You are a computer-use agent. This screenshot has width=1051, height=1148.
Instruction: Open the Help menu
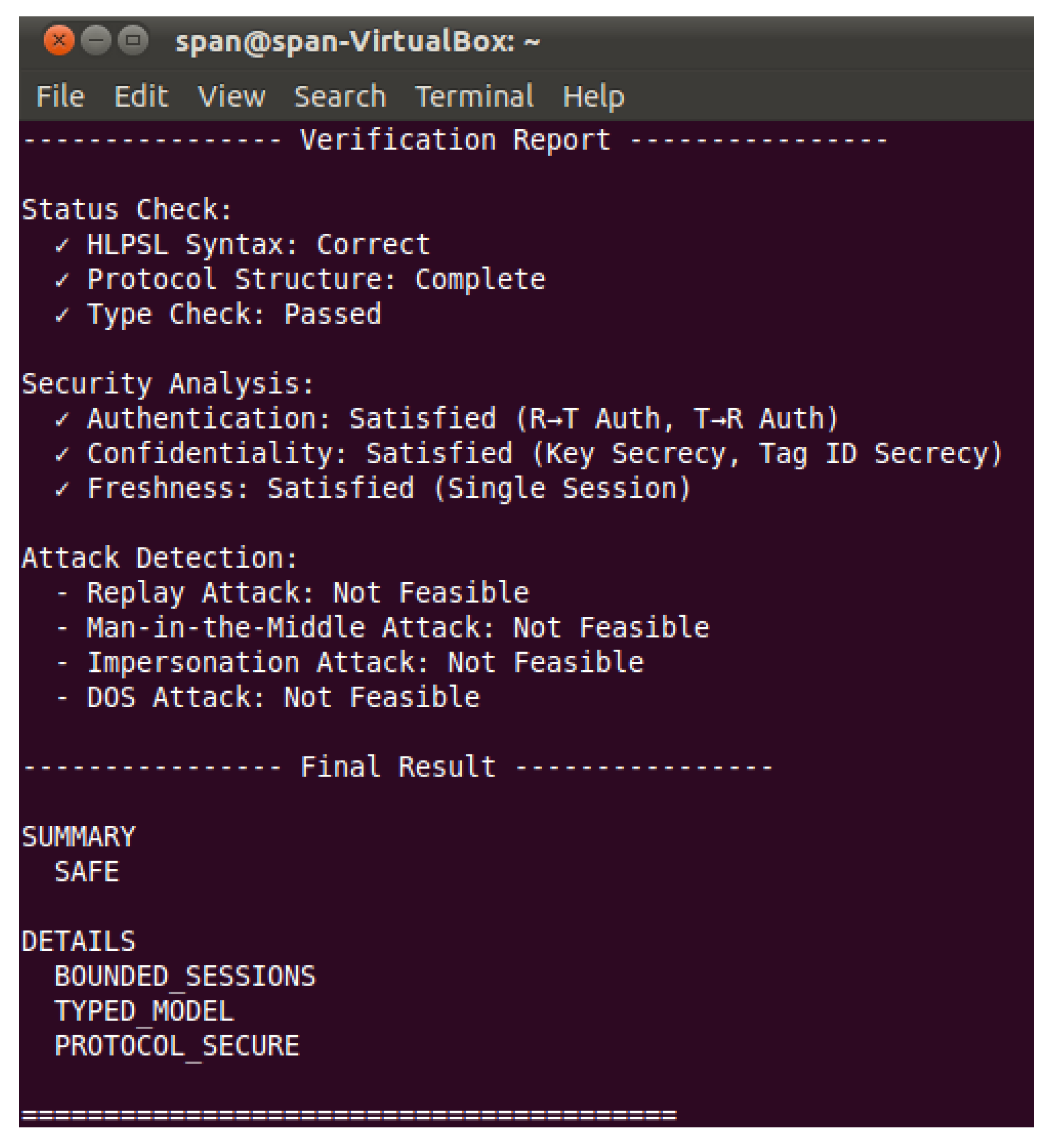593,96
